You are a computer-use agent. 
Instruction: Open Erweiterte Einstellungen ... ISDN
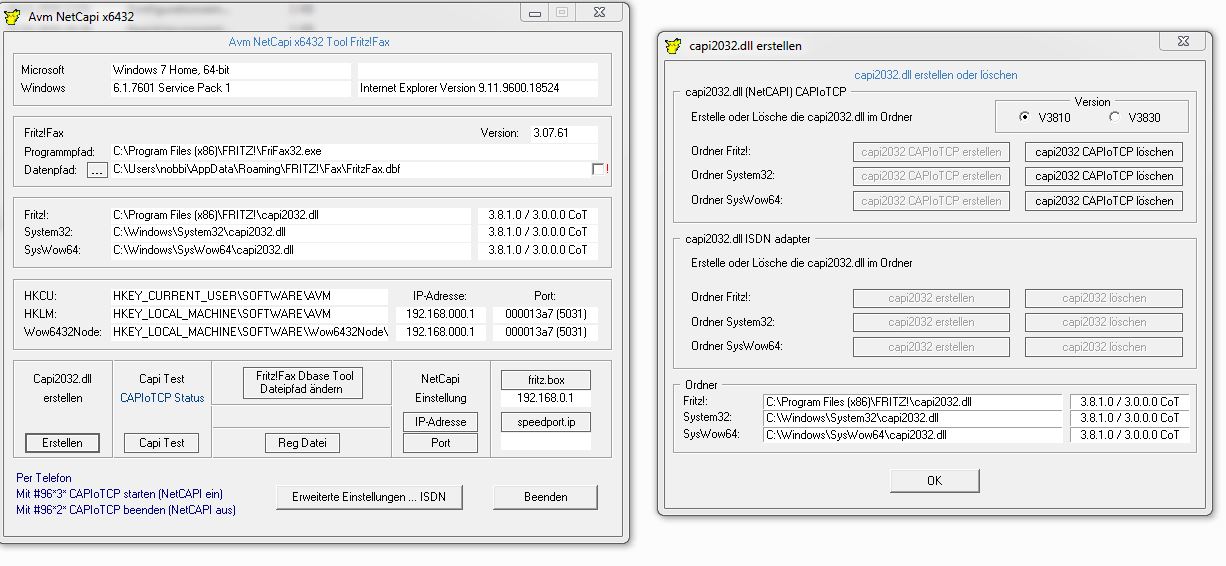pyautogui.click(x=369, y=496)
